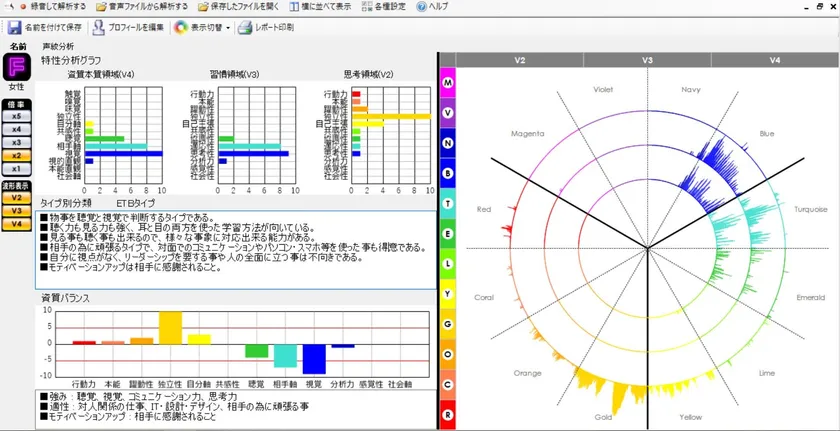Open saved file folder icon
840x431 pixels.
click(201, 6)
